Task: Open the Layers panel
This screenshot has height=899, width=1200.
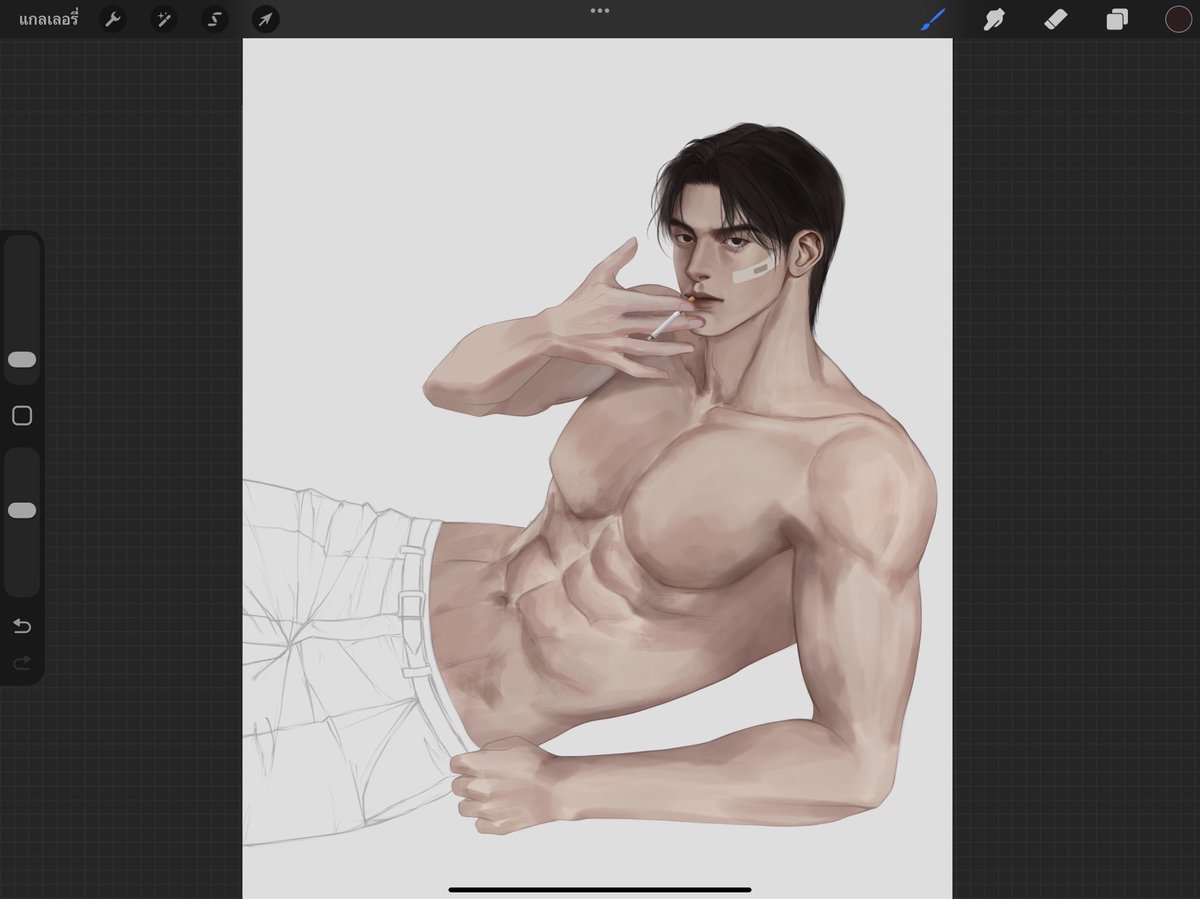Action: click(x=1118, y=18)
